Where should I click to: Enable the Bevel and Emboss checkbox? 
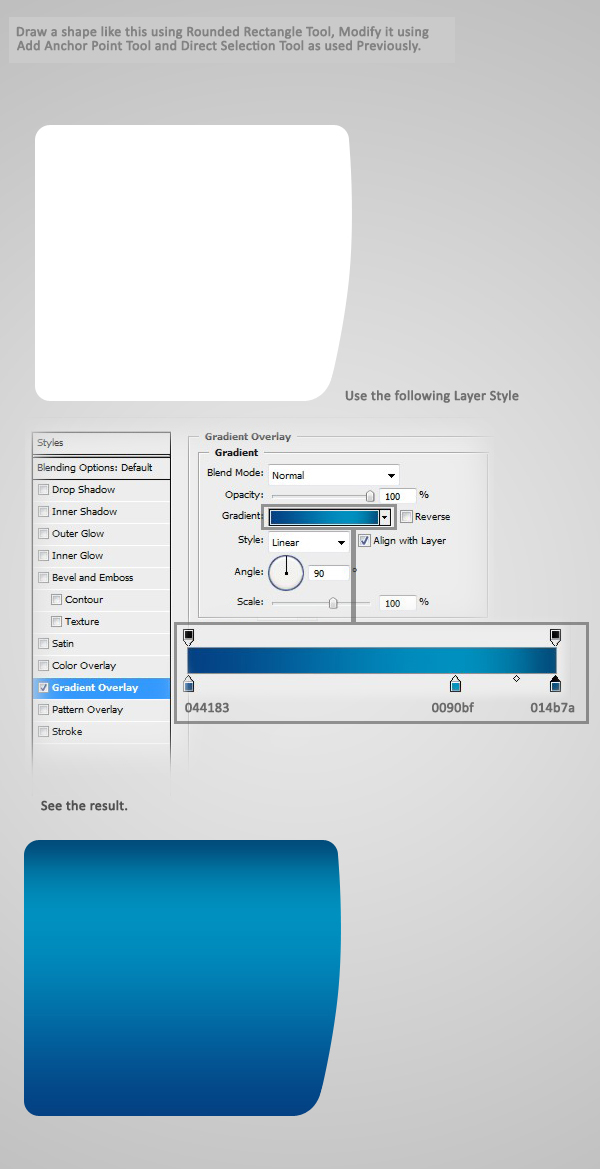tap(43, 578)
